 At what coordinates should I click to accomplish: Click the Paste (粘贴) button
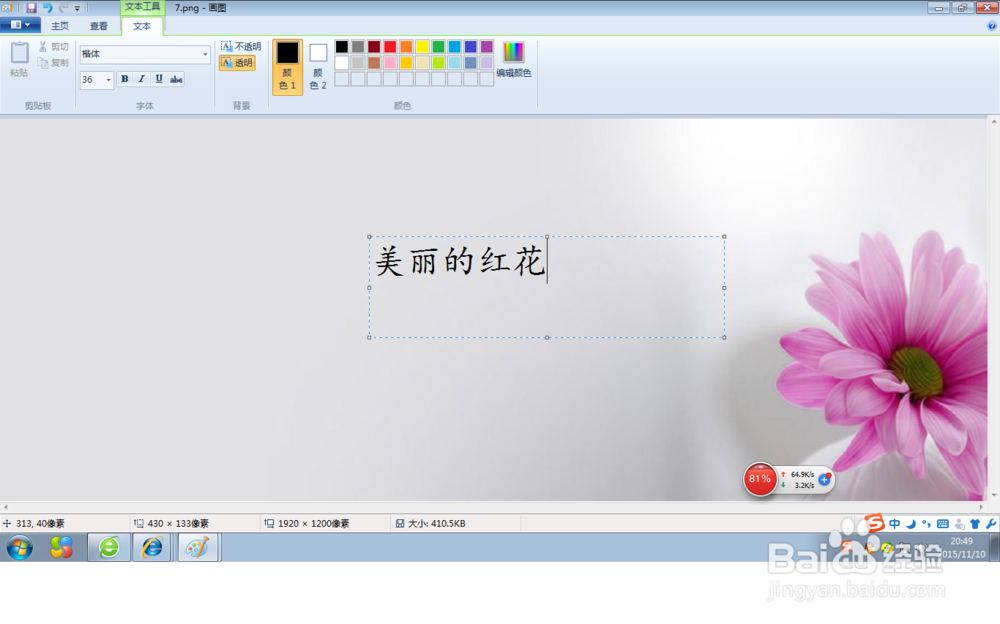[18, 60]
